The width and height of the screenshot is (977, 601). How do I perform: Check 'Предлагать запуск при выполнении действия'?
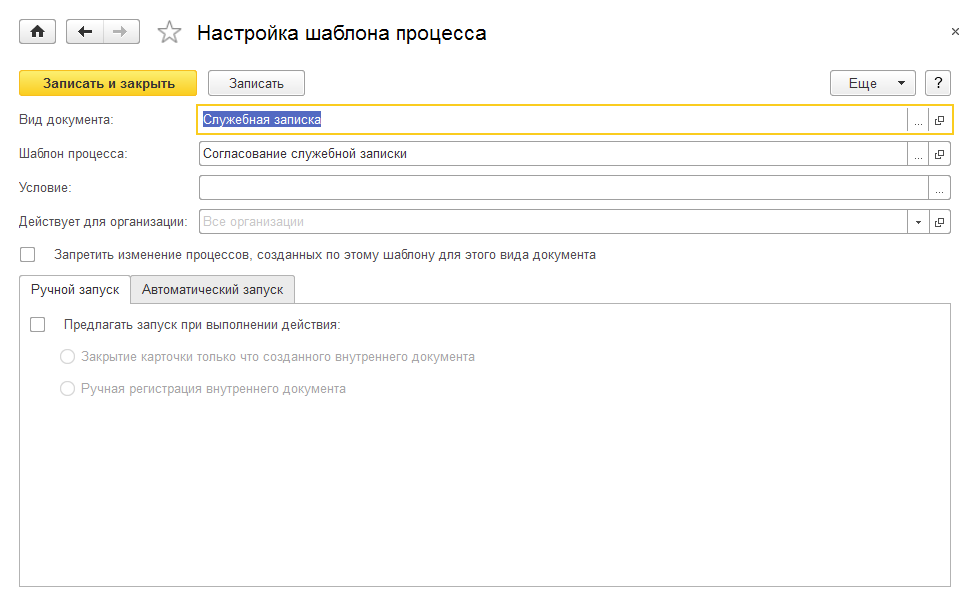pyautogui.click(x=38, y=324)
